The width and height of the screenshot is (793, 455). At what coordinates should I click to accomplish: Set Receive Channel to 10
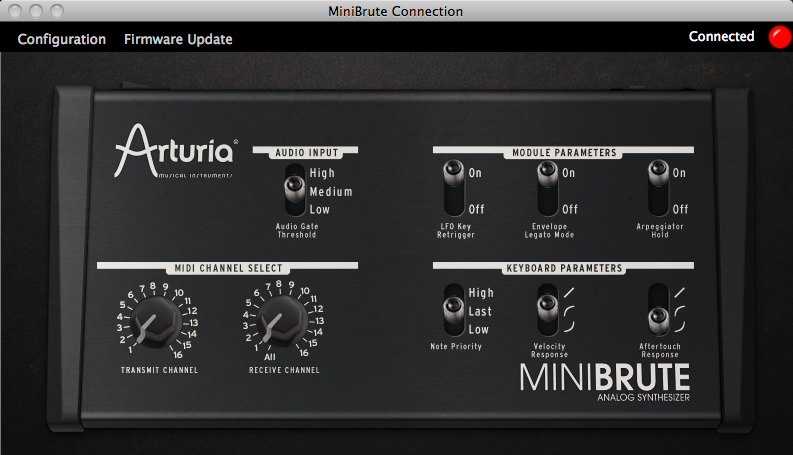(304, 291)
